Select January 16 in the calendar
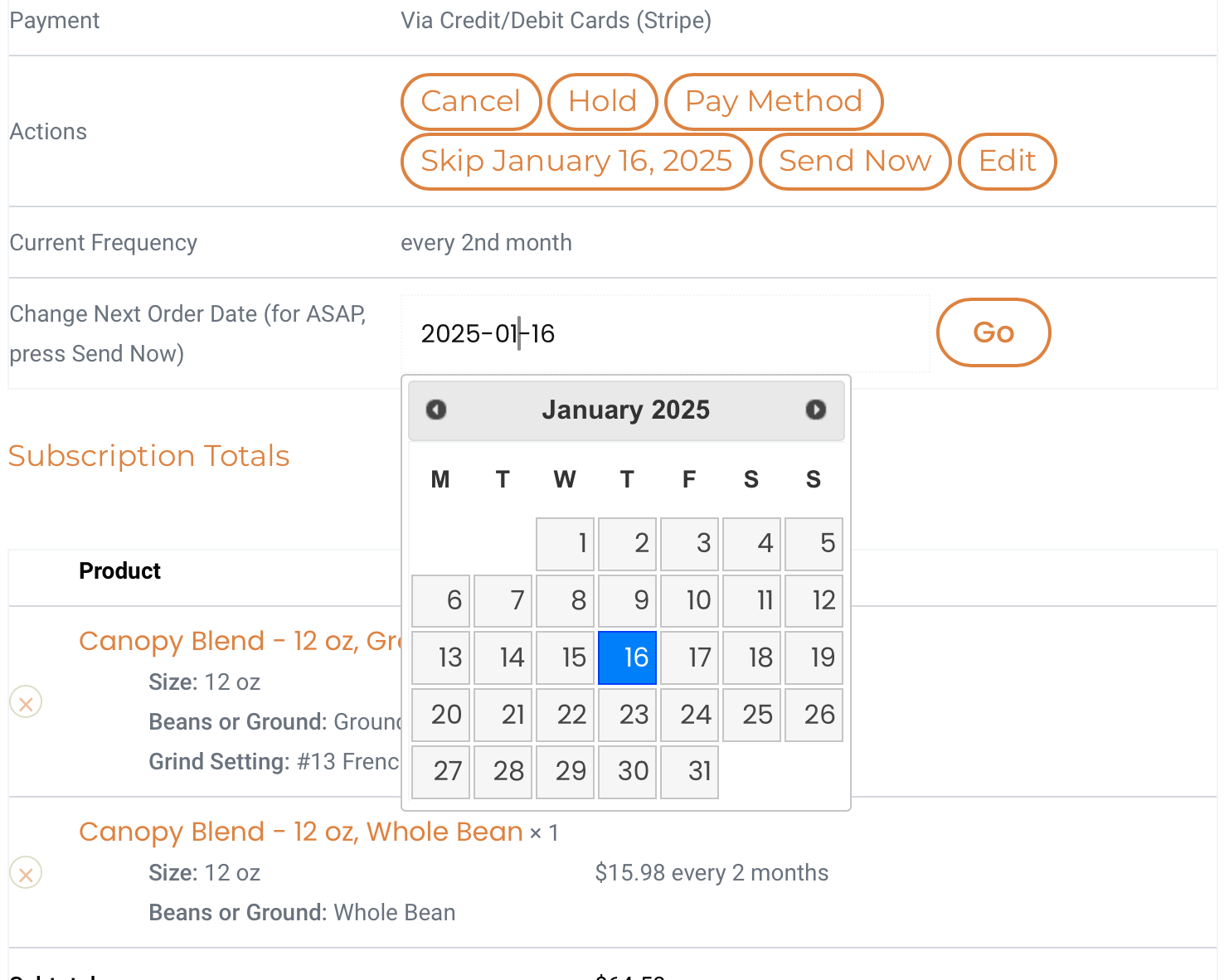The height and width of the screenshot is (980, 1229). click(x=627, y=658)
